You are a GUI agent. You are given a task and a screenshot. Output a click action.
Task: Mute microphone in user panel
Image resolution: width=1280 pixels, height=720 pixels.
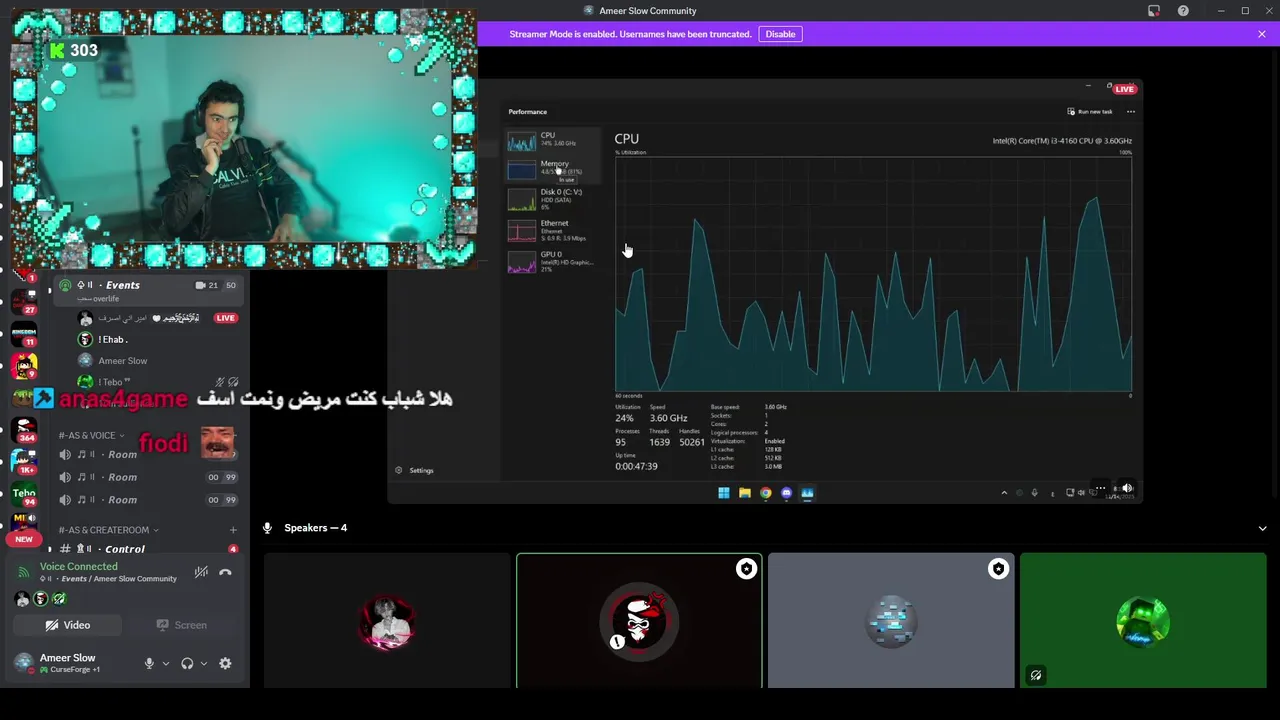tap(149, 663)
